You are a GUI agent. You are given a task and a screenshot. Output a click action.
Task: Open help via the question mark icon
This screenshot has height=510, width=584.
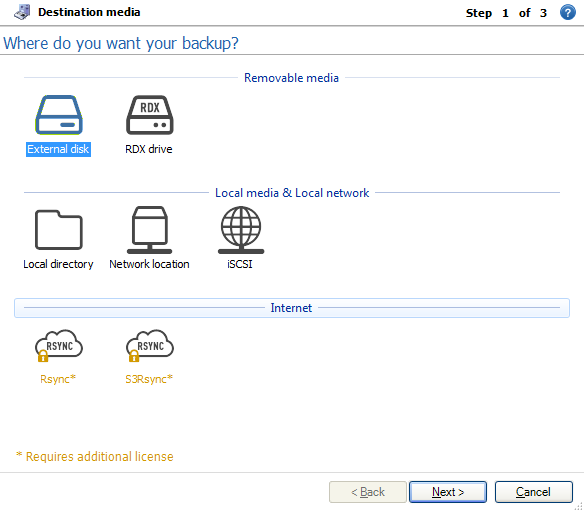pyautogui.click(x=568, y=12)
